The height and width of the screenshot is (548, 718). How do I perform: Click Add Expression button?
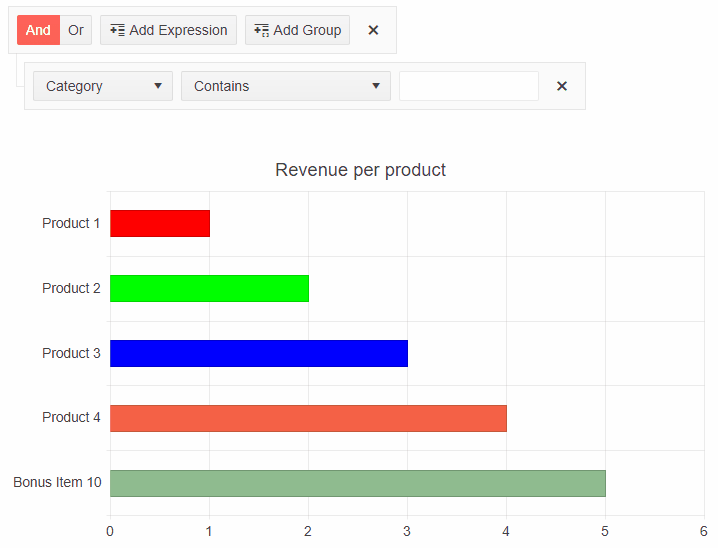click(169, 30)
